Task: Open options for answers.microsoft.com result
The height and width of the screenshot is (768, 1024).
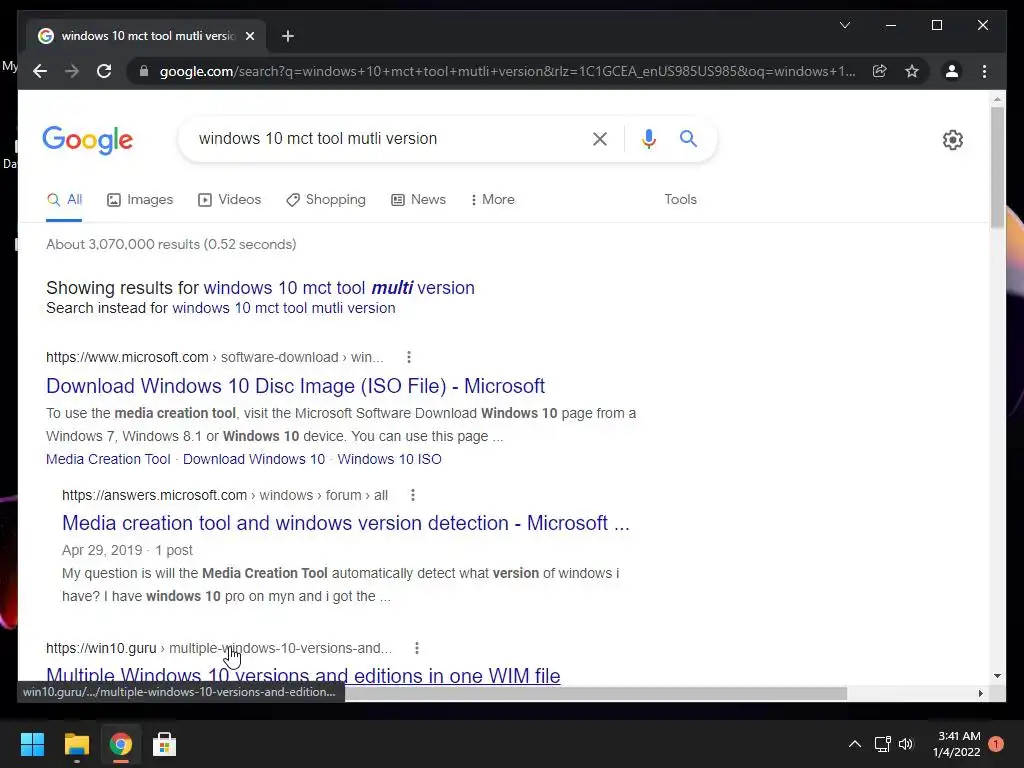Action: [x=413, y=495]
